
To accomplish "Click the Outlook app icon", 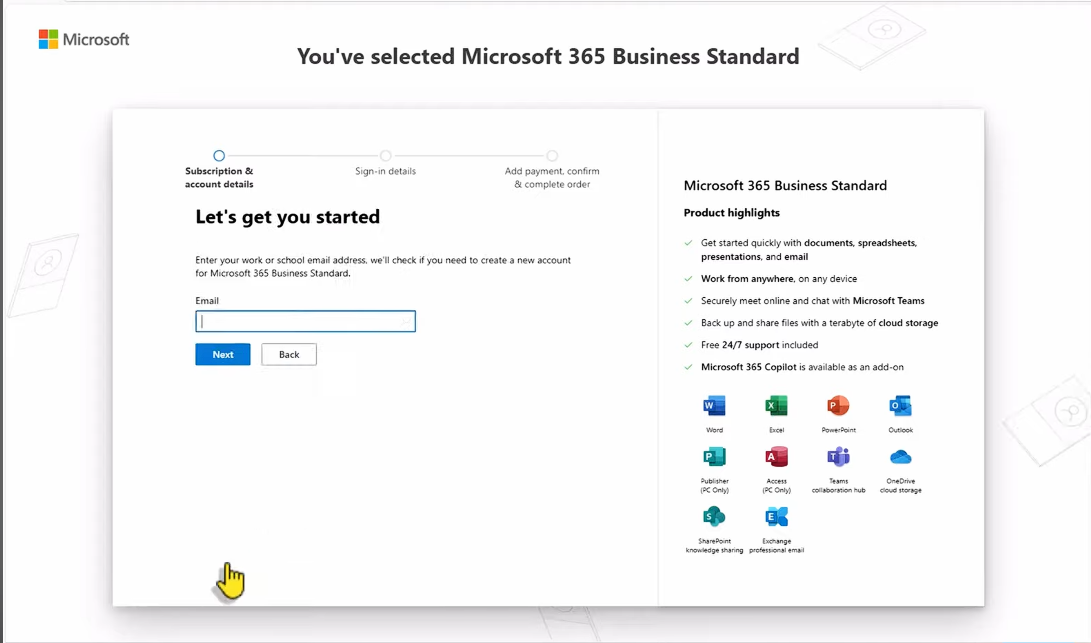I will click(x=899, y=406).
